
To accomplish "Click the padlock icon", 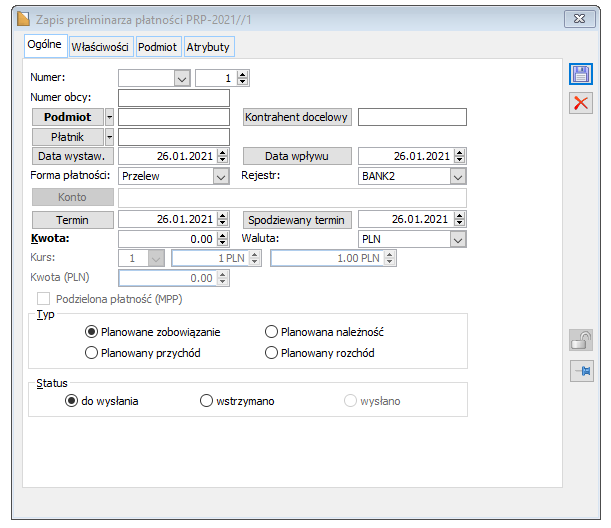I will pyautogui.click(x=581, y=340).
